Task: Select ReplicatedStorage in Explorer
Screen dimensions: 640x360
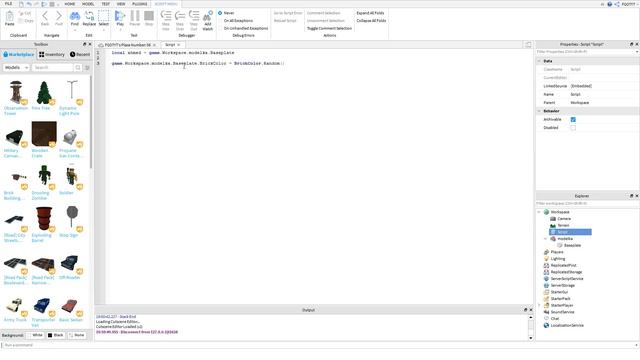Action: tap(566, 272)
